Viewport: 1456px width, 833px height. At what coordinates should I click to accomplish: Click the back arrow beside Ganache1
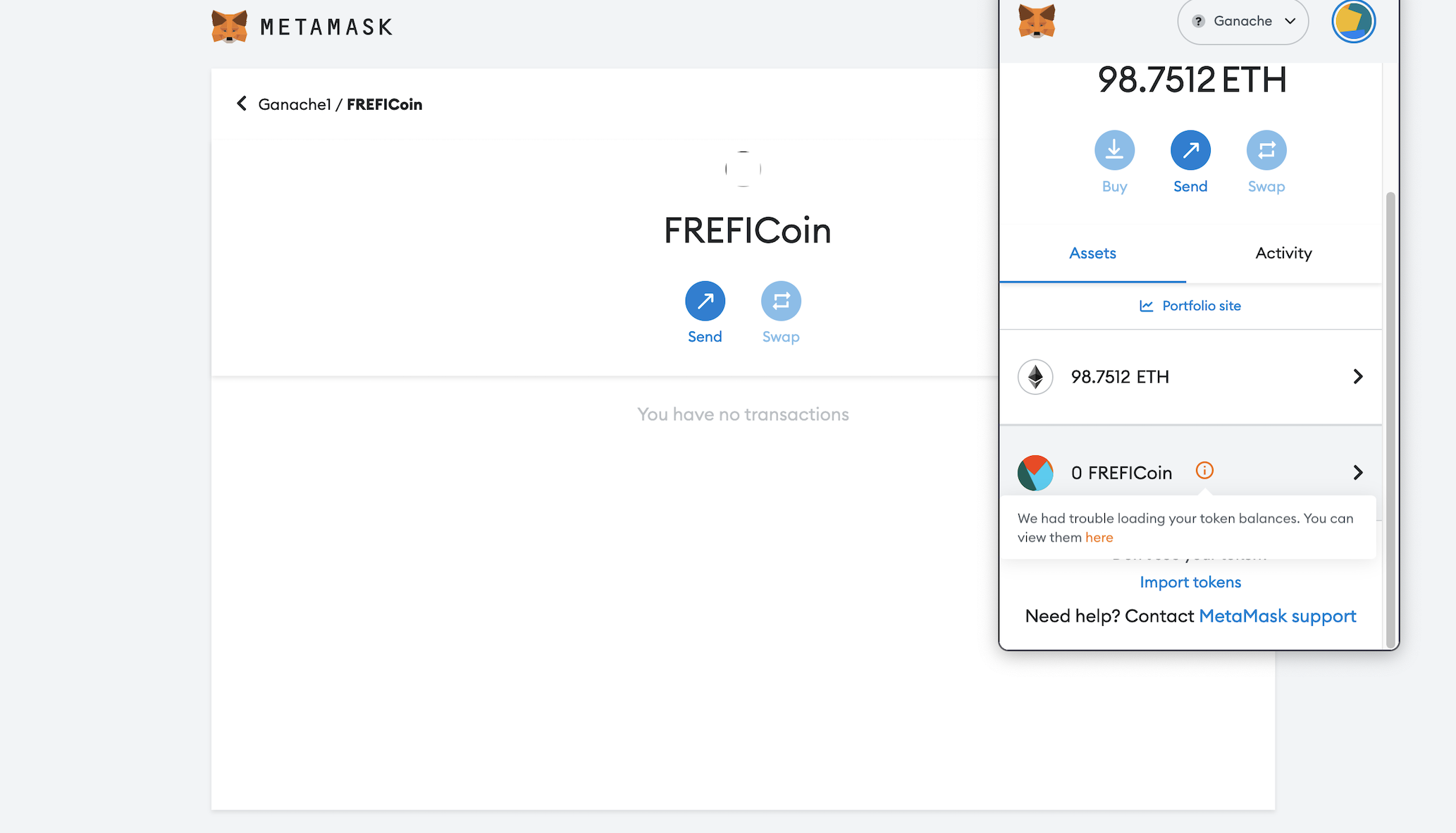point(242,104)
